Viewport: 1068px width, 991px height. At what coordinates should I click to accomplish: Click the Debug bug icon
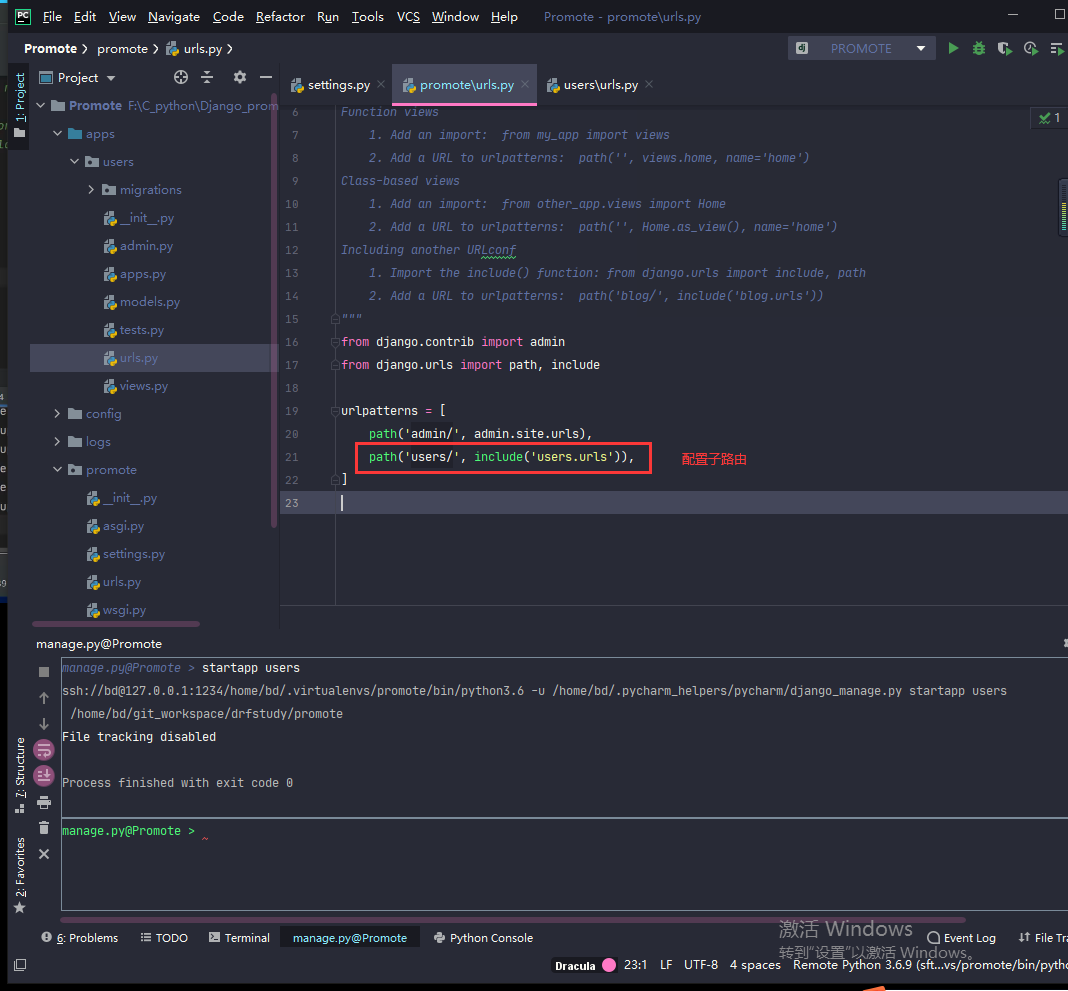[x=979, y=48]
